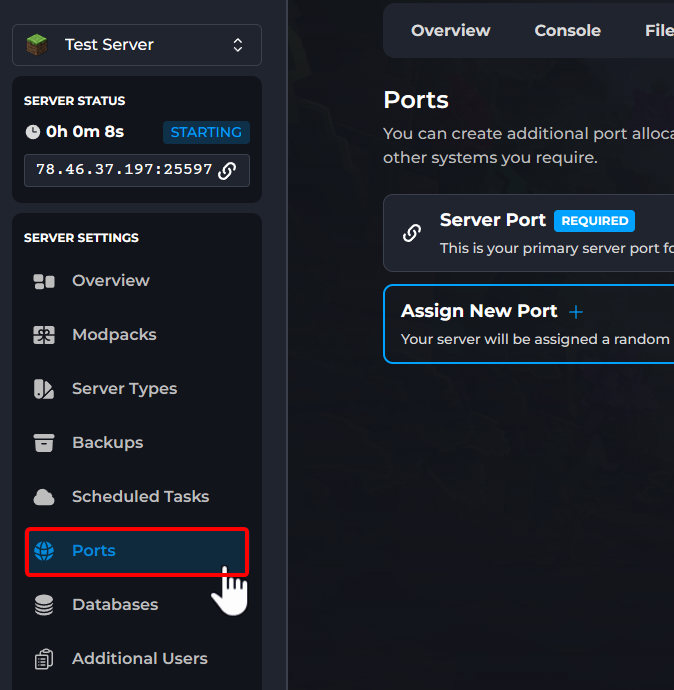Viewport: 674px width, 690px height.
Task: Open Scheduled Tasks page
Action: pos(137,497)
